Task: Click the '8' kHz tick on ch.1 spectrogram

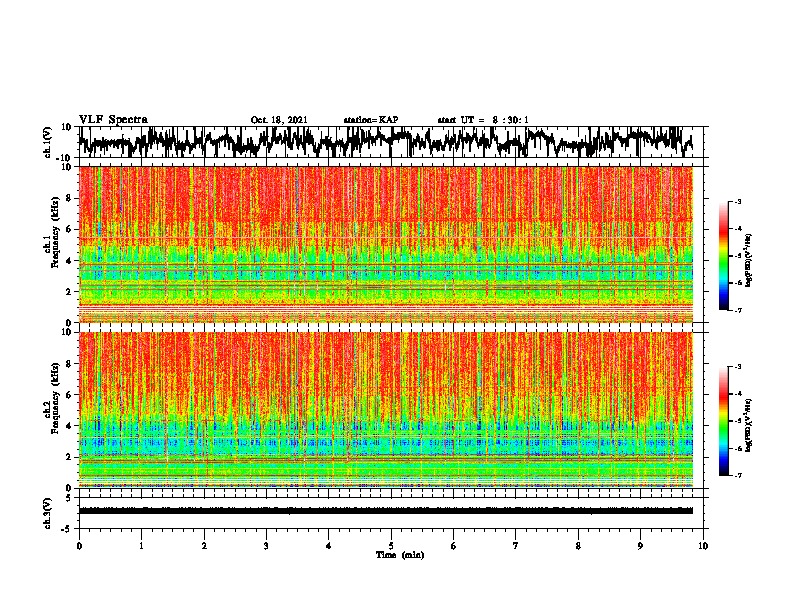Action: tap(69, 198)
